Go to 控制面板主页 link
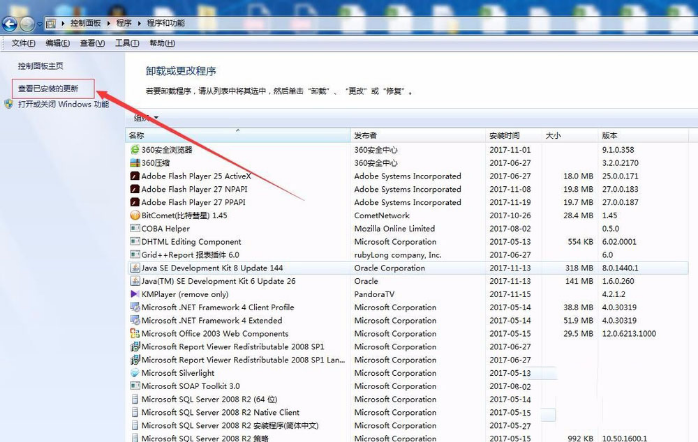Viewport: 698px width, 442px height. (40, 65)
